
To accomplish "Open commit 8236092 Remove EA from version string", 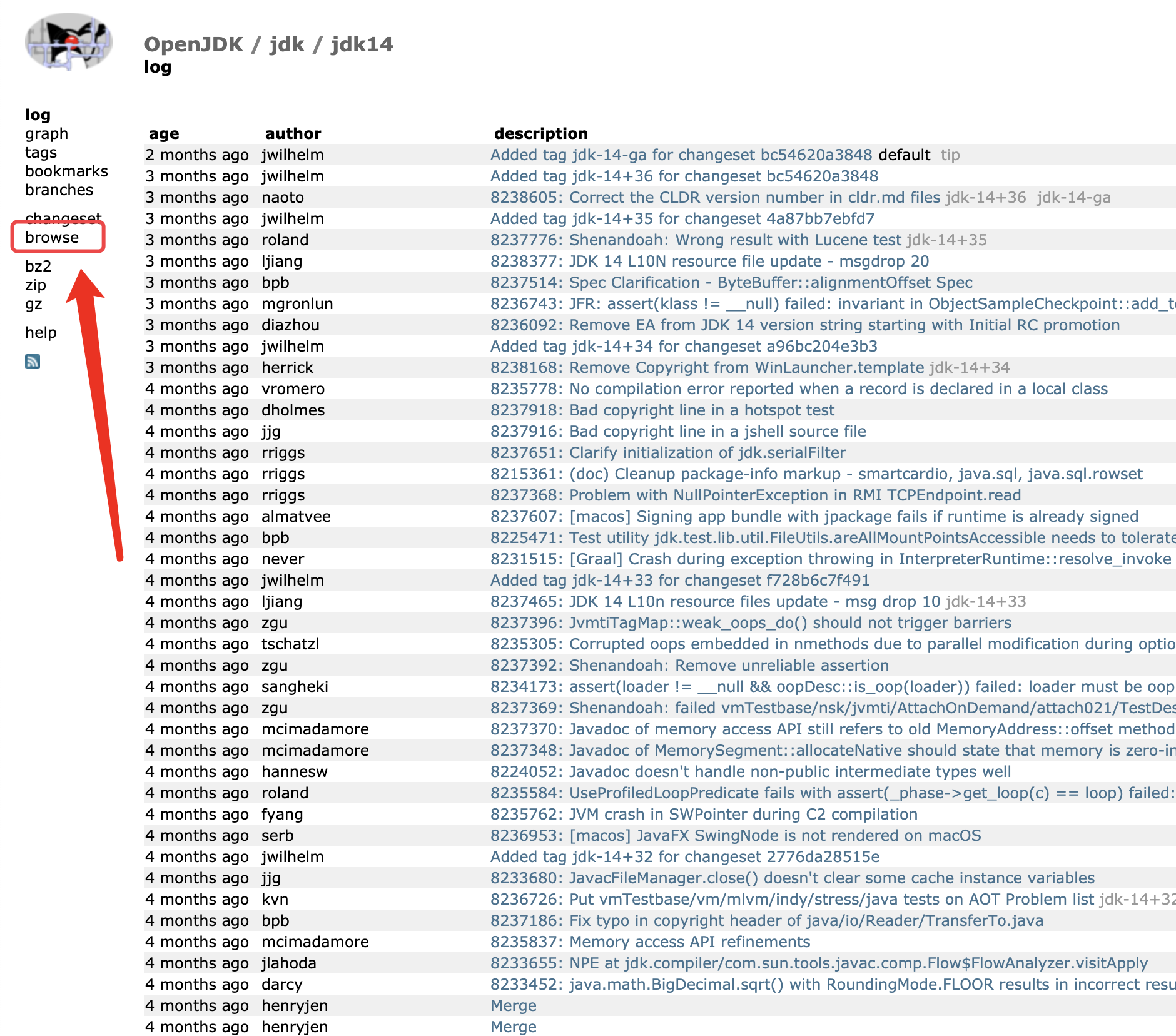I will [805, 325].
